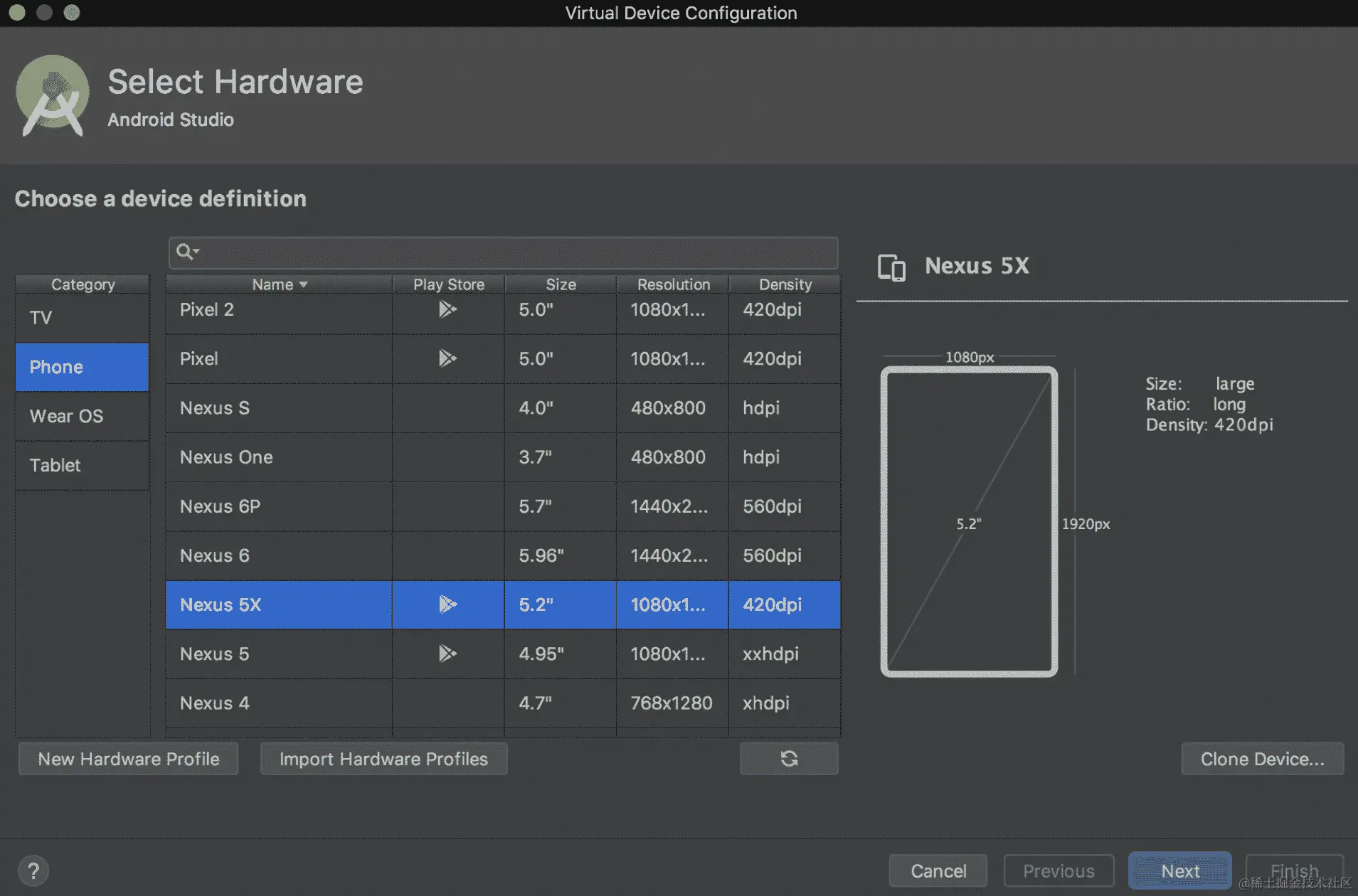This screenshot has height=896, width=1358.
Task: Click the Android Studio logo
Action: coord(53,95)
